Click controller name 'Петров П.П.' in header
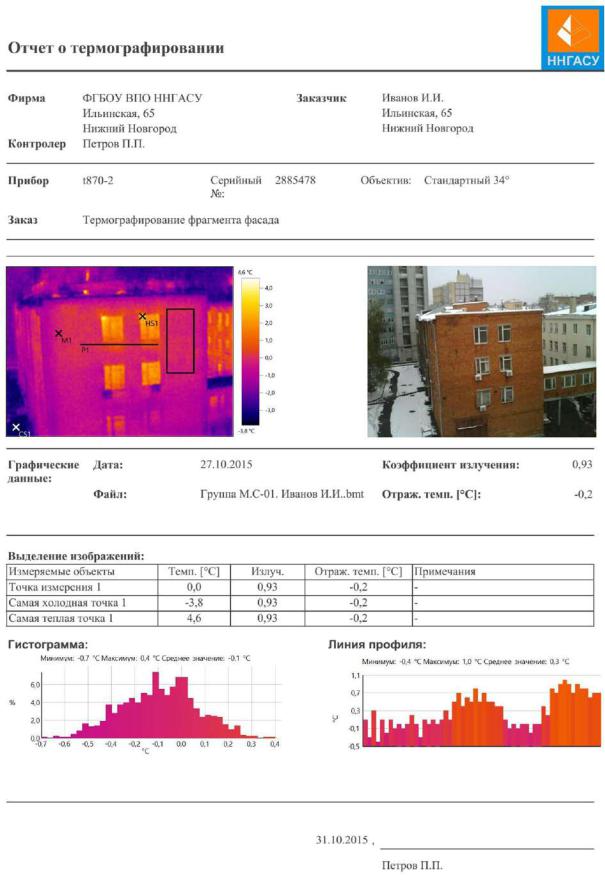This screenshot has width=605, height=884. [x=114, y=144]
